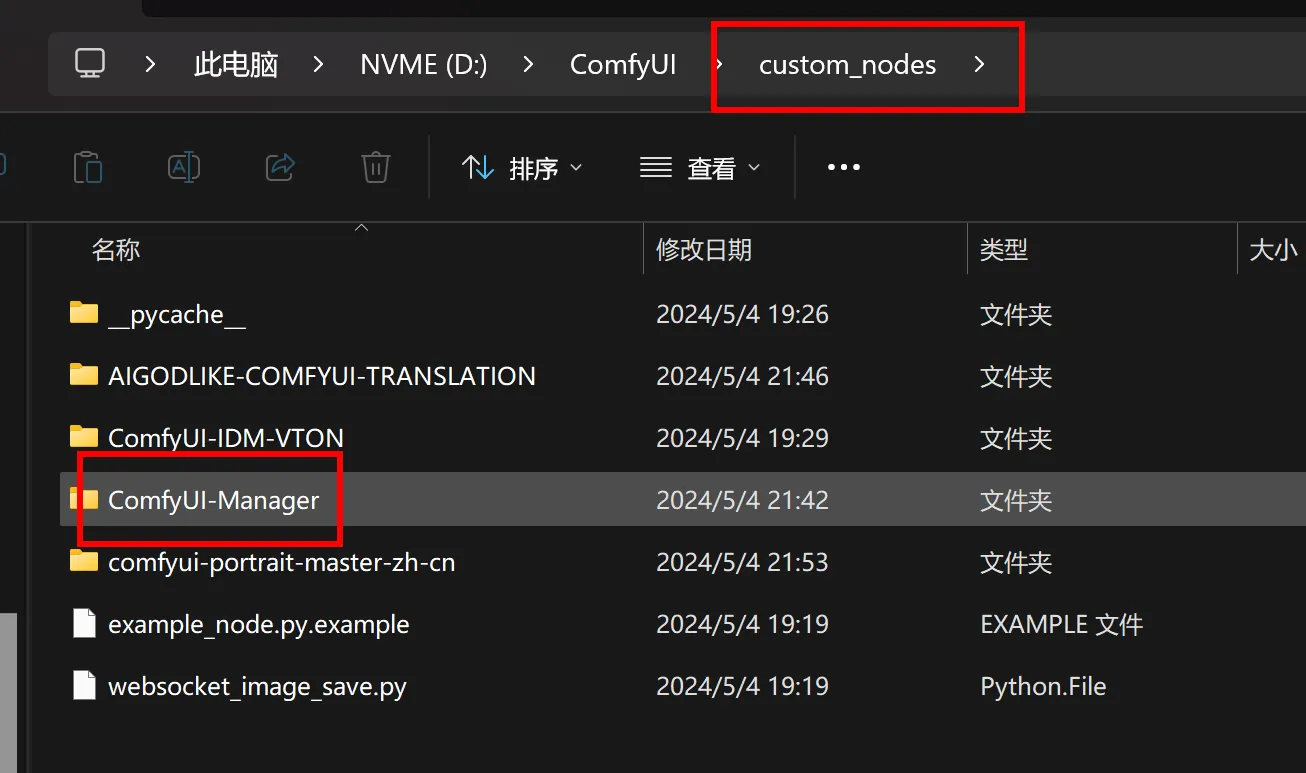The height and width of the screenshot is (773, 1306).
Task: Click the Delete trash can icon
Action: (375, 167)
